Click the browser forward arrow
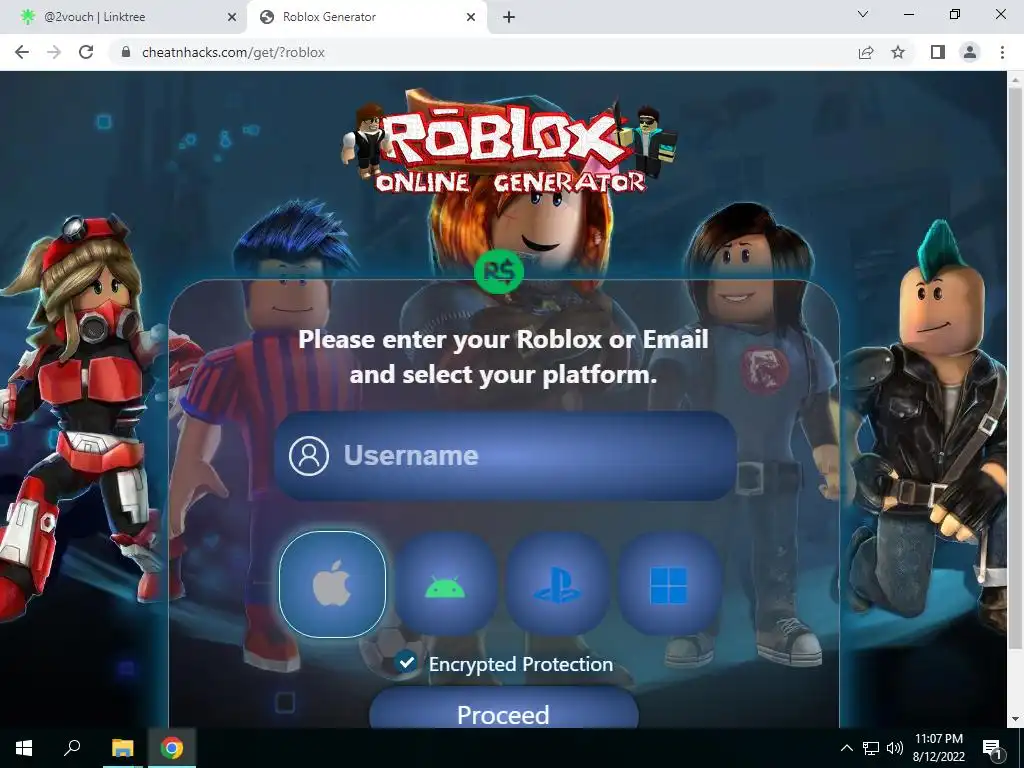This screenshot has height=768, width=1024. pos(54,52)
